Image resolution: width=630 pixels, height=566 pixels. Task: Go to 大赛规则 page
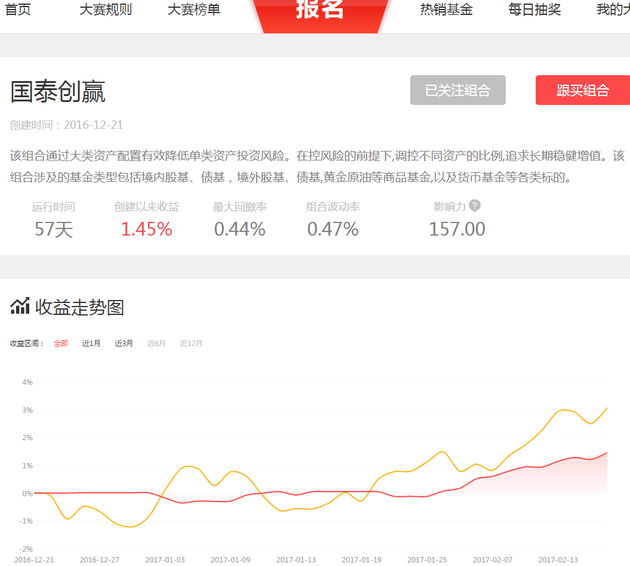point(106,9)
